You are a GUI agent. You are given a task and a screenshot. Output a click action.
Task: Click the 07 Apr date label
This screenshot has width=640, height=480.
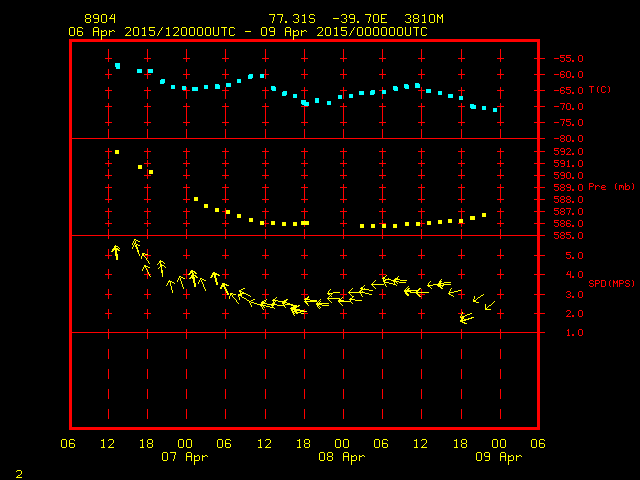(x=184, y=457)
